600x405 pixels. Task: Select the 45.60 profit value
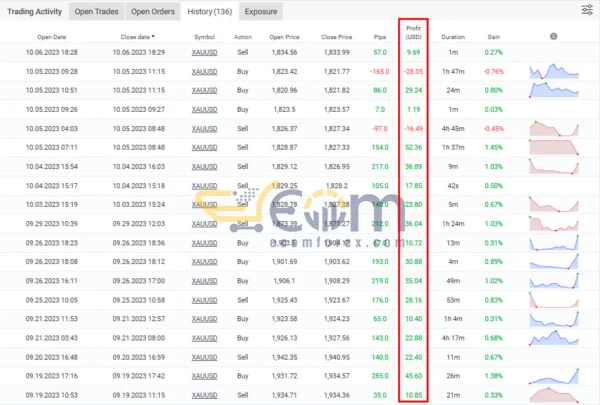click(414, 376)
